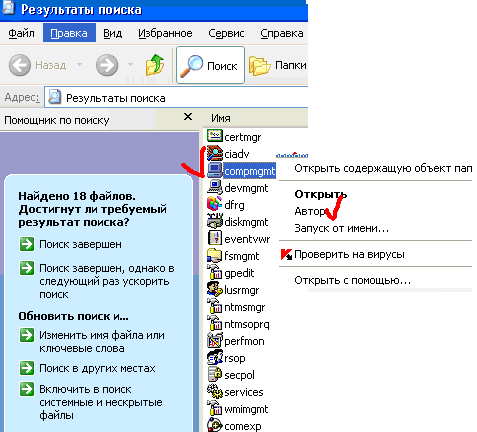
Task: Click the fsmgmt folder icon
Action: click(215, 255)
